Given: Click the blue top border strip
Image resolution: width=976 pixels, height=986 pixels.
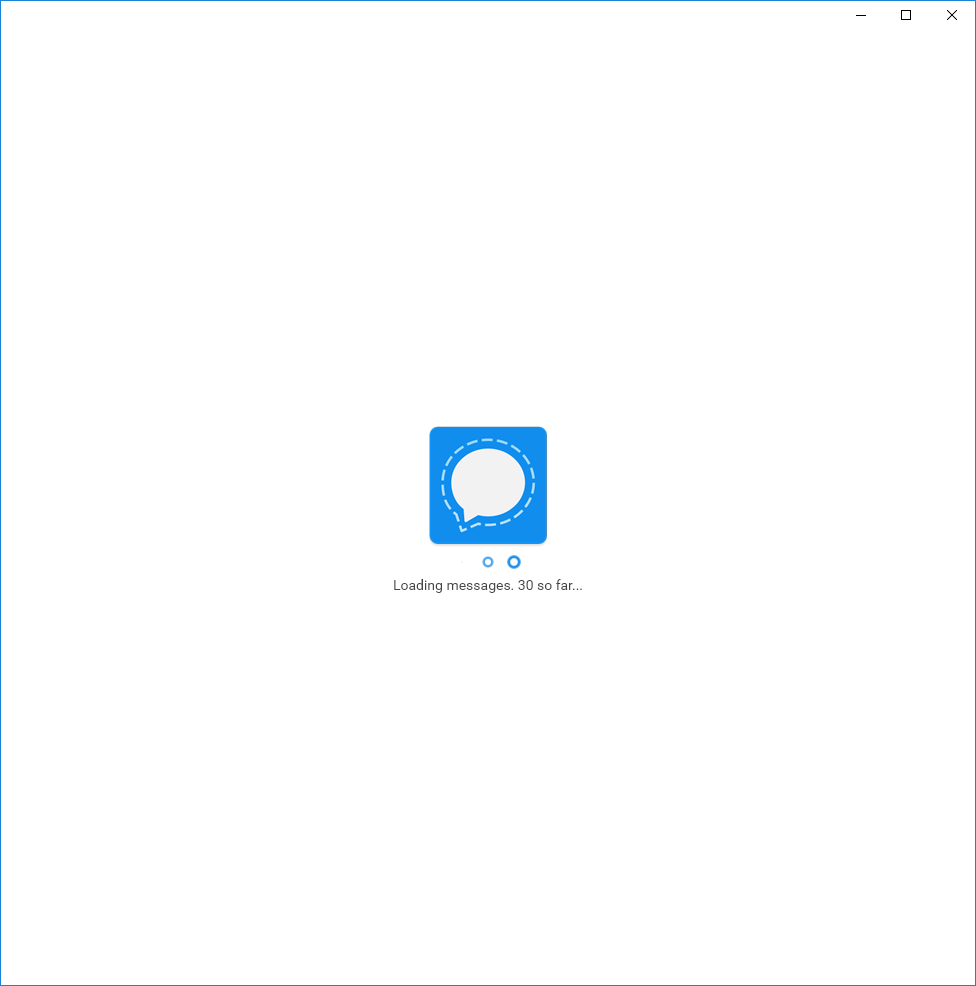Looking at the screenshot, I should (488, 3).
